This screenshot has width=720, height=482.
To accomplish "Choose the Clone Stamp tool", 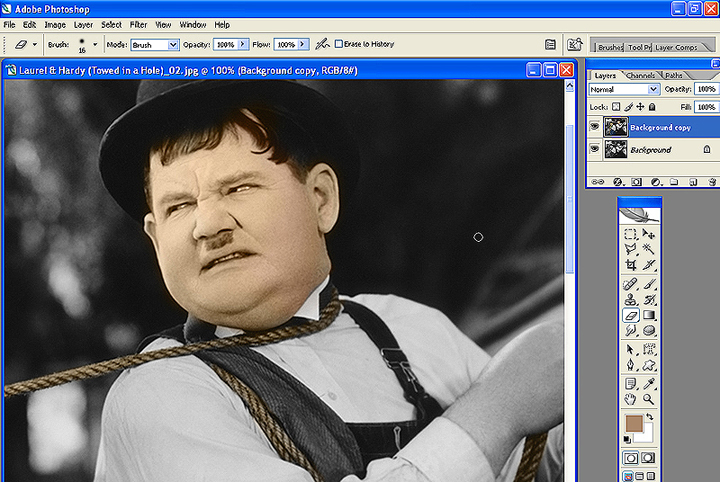I will point(631,298).
